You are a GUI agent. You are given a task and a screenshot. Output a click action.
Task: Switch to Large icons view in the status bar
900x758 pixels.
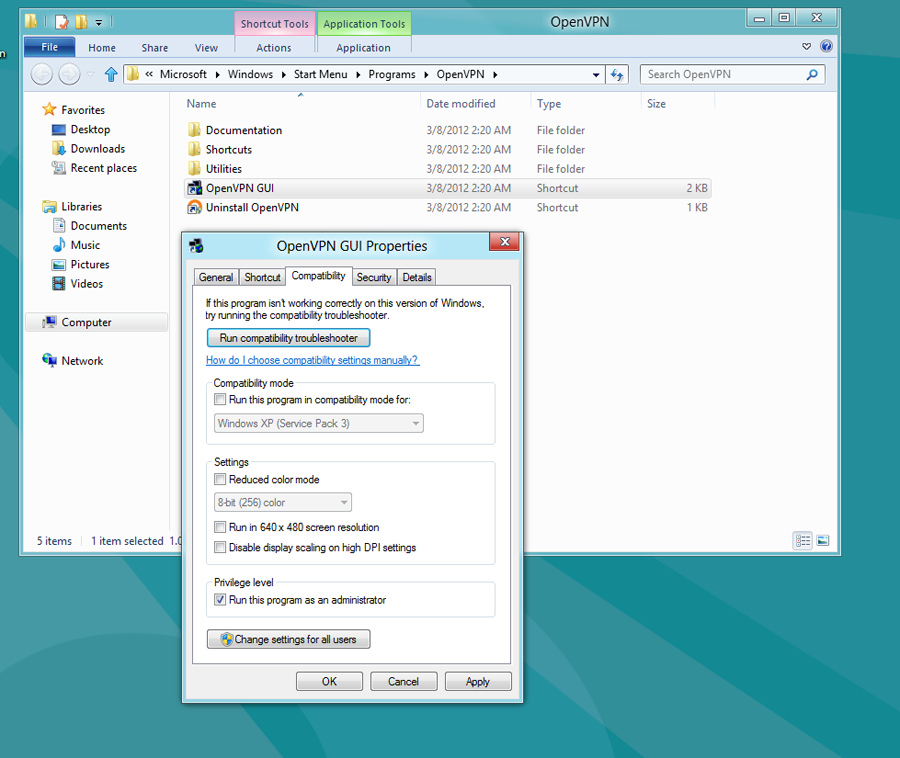pyautogui.click(x=823, y=541)
